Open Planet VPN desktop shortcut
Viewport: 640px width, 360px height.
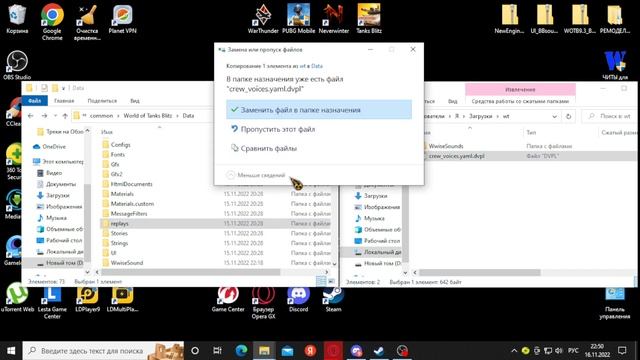[122, 19]
